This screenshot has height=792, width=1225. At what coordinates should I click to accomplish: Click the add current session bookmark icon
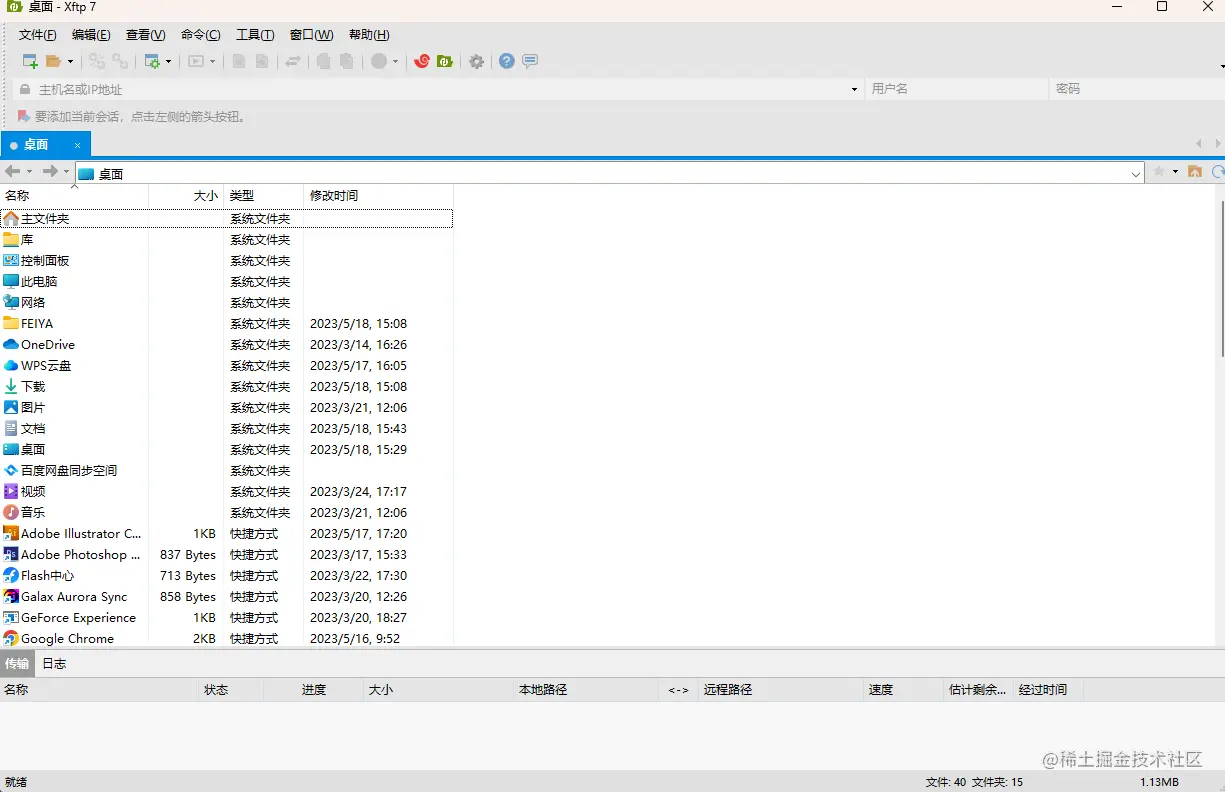(x=23, y=116)
